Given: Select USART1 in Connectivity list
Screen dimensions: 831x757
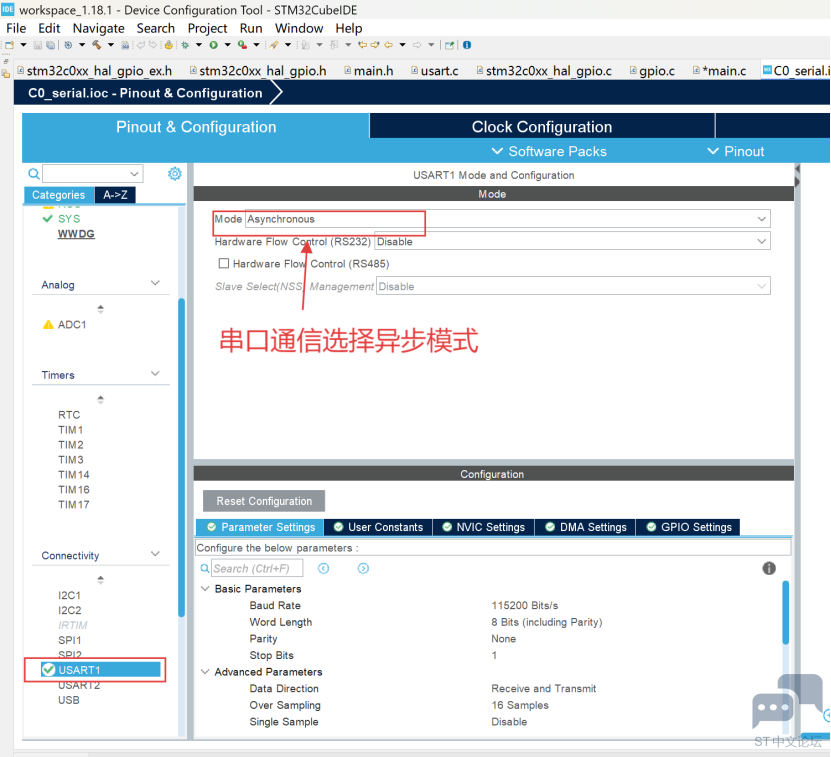Looking at the screenshot, I should click(x=100, y=670).
